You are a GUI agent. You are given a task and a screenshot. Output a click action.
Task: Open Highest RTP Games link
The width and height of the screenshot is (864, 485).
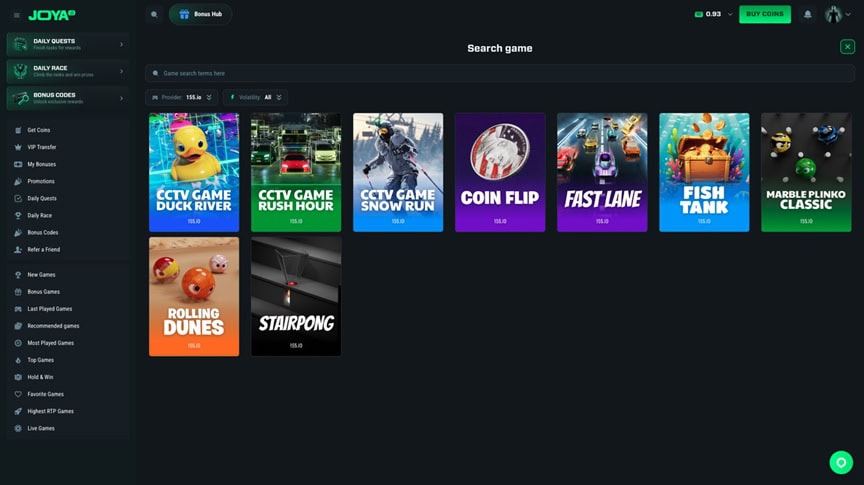pos(51,411)
